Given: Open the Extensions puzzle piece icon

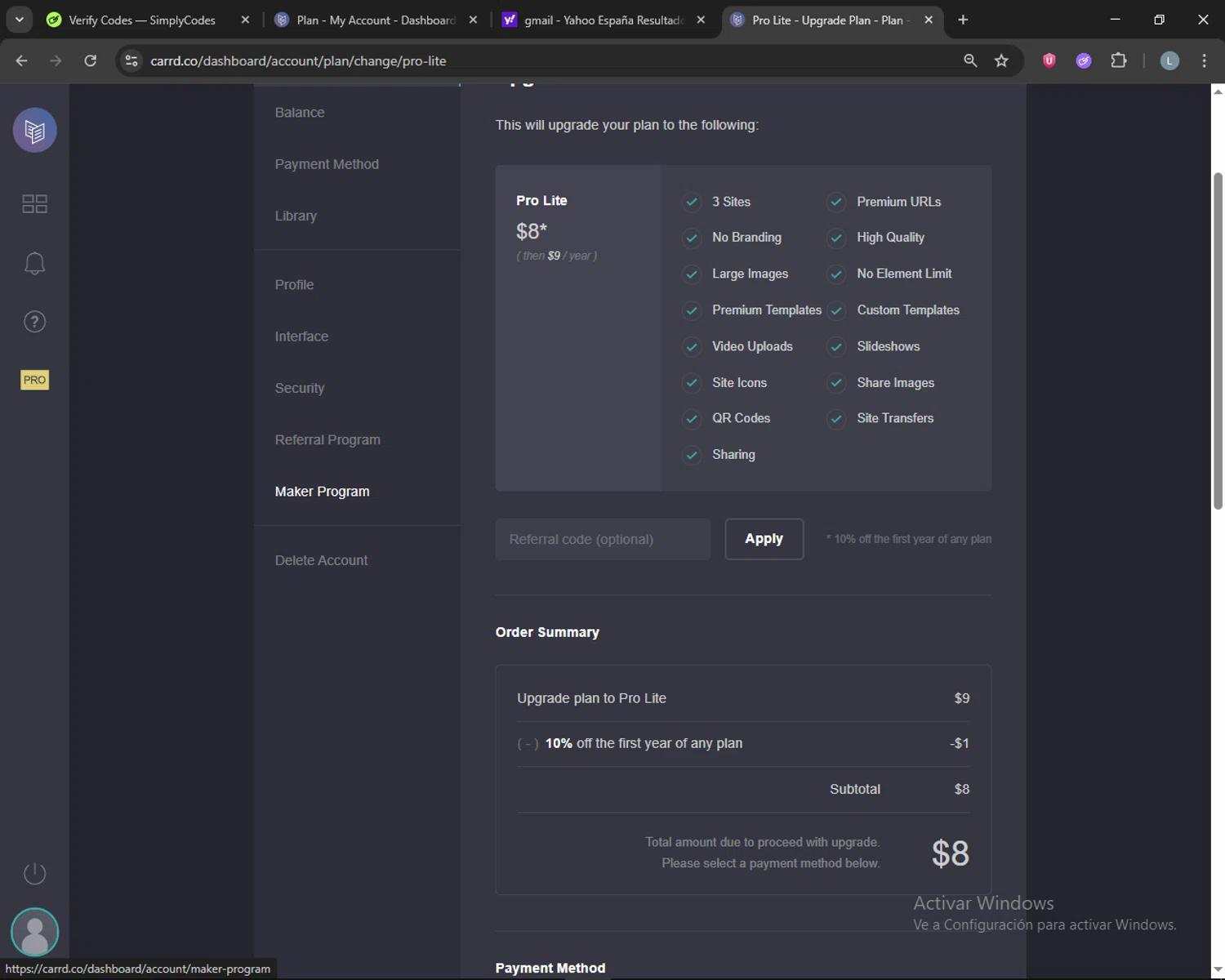Looking at the screenshot, I should [x=1119, y=60].
